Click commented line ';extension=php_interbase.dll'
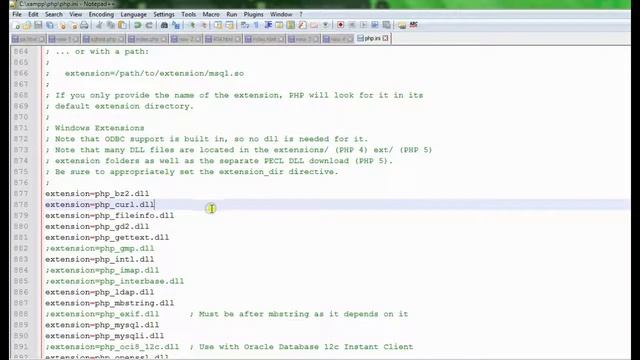The height and width of the screenshot is (360, 640). (x=115, y=281)
